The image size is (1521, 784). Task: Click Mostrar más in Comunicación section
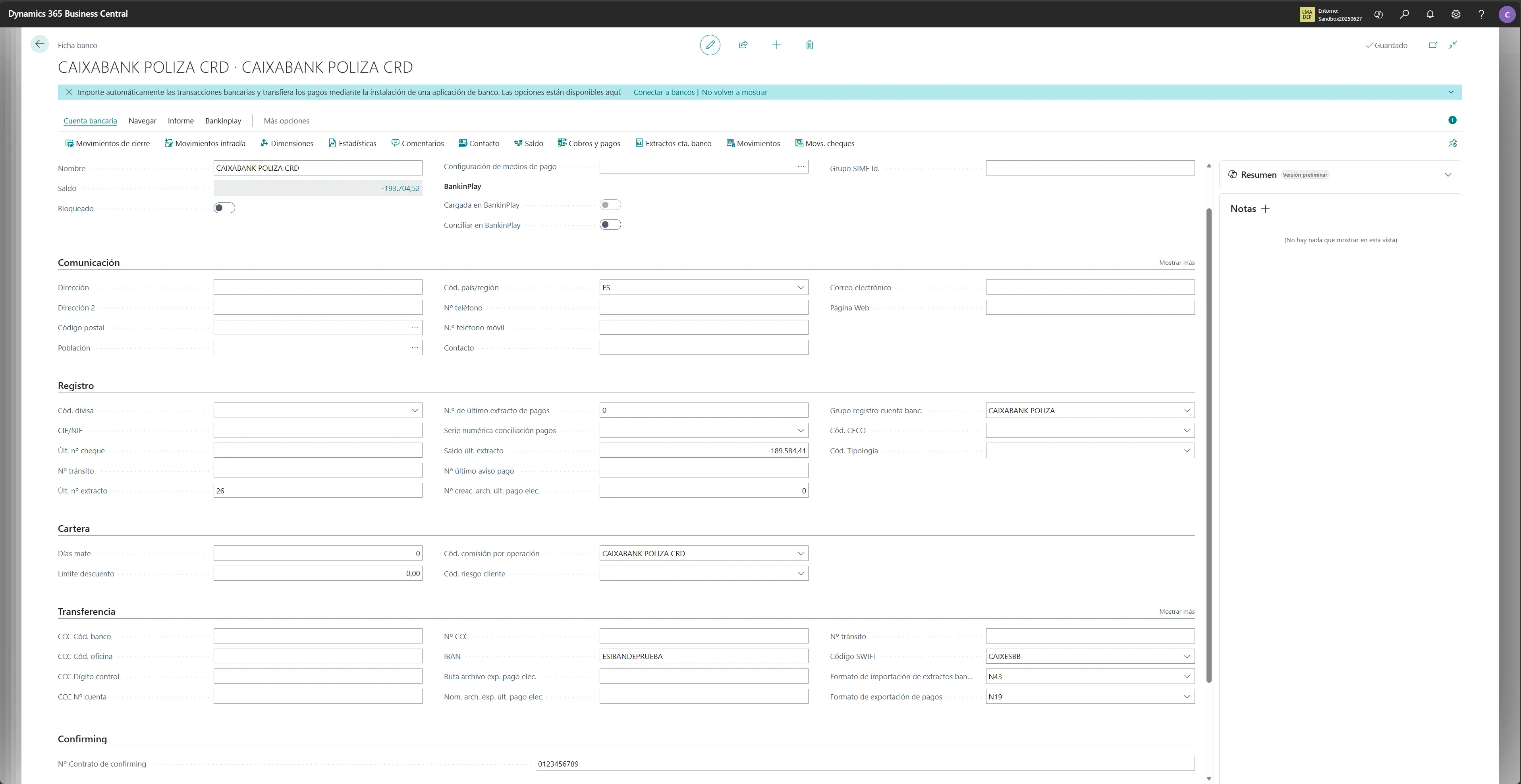pos(1176,263)
